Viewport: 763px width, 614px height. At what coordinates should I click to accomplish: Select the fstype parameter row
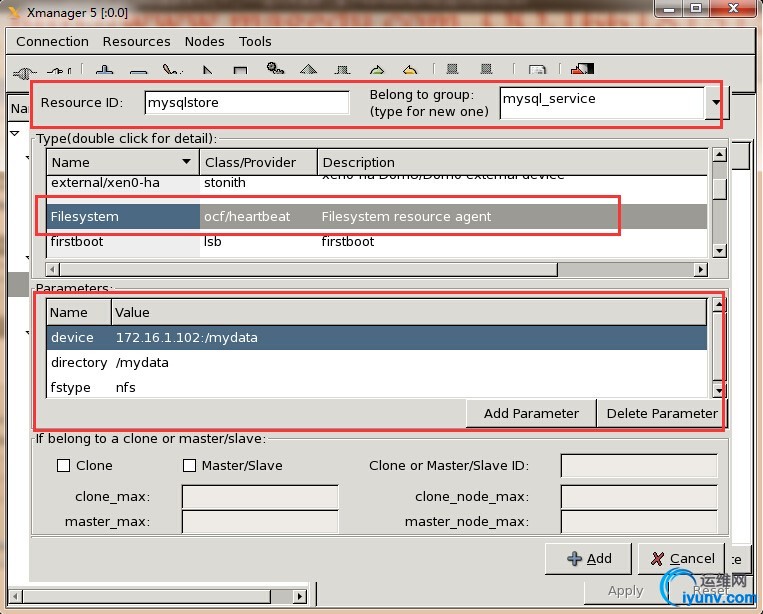click(x=377, y=388)
